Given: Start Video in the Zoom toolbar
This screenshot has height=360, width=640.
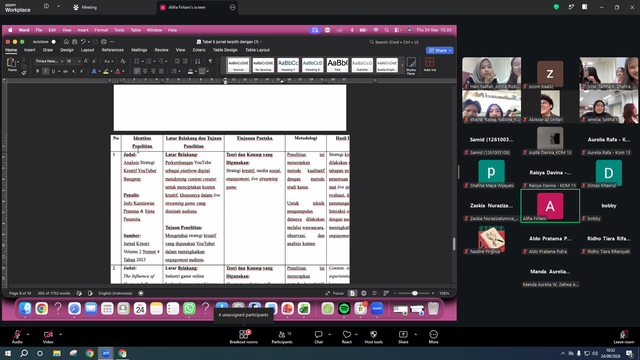Looking at the screenshot, I should click(x=48, y=337).
